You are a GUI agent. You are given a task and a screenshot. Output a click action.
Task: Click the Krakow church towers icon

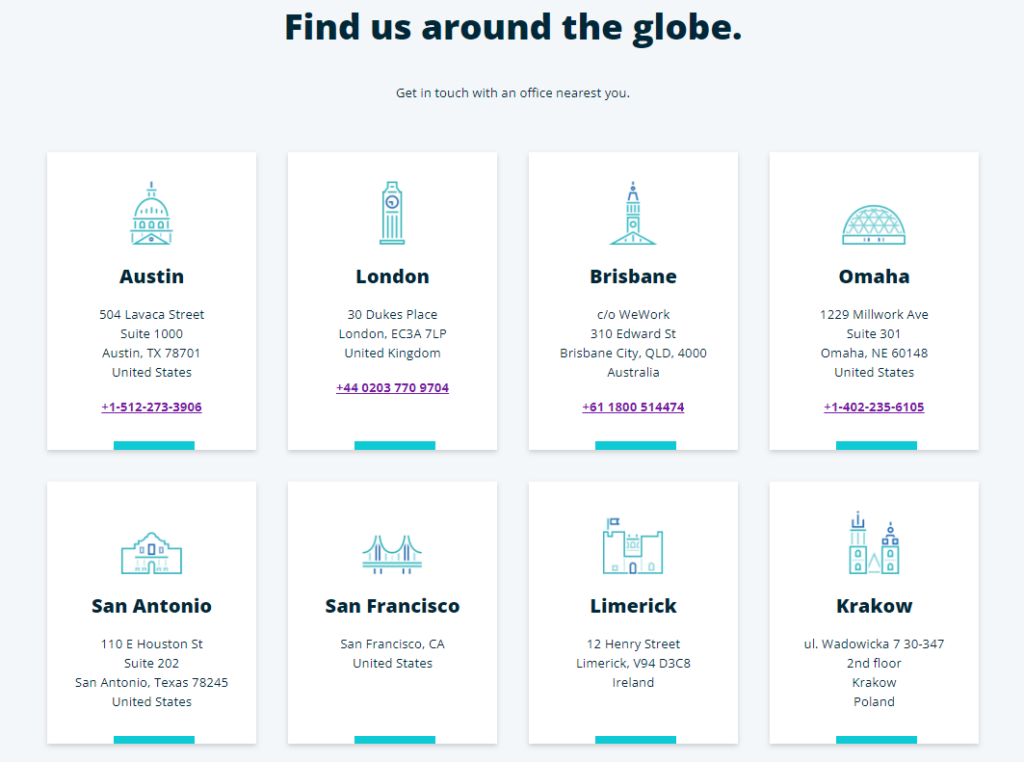pos(874,545)
